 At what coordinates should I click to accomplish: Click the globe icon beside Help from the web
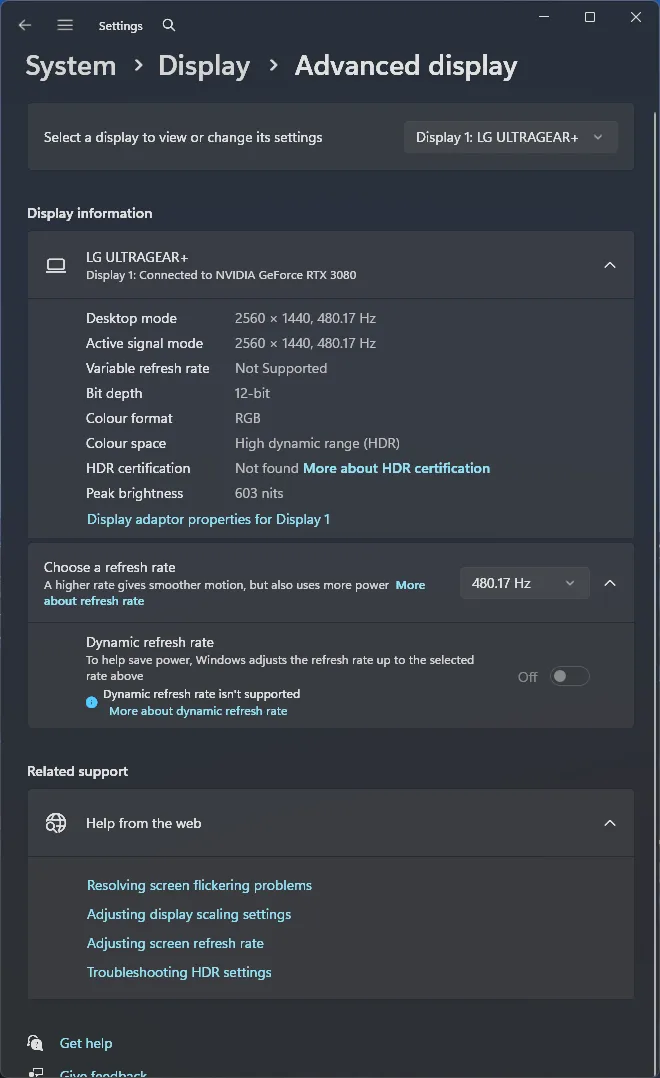coord(56,823)
